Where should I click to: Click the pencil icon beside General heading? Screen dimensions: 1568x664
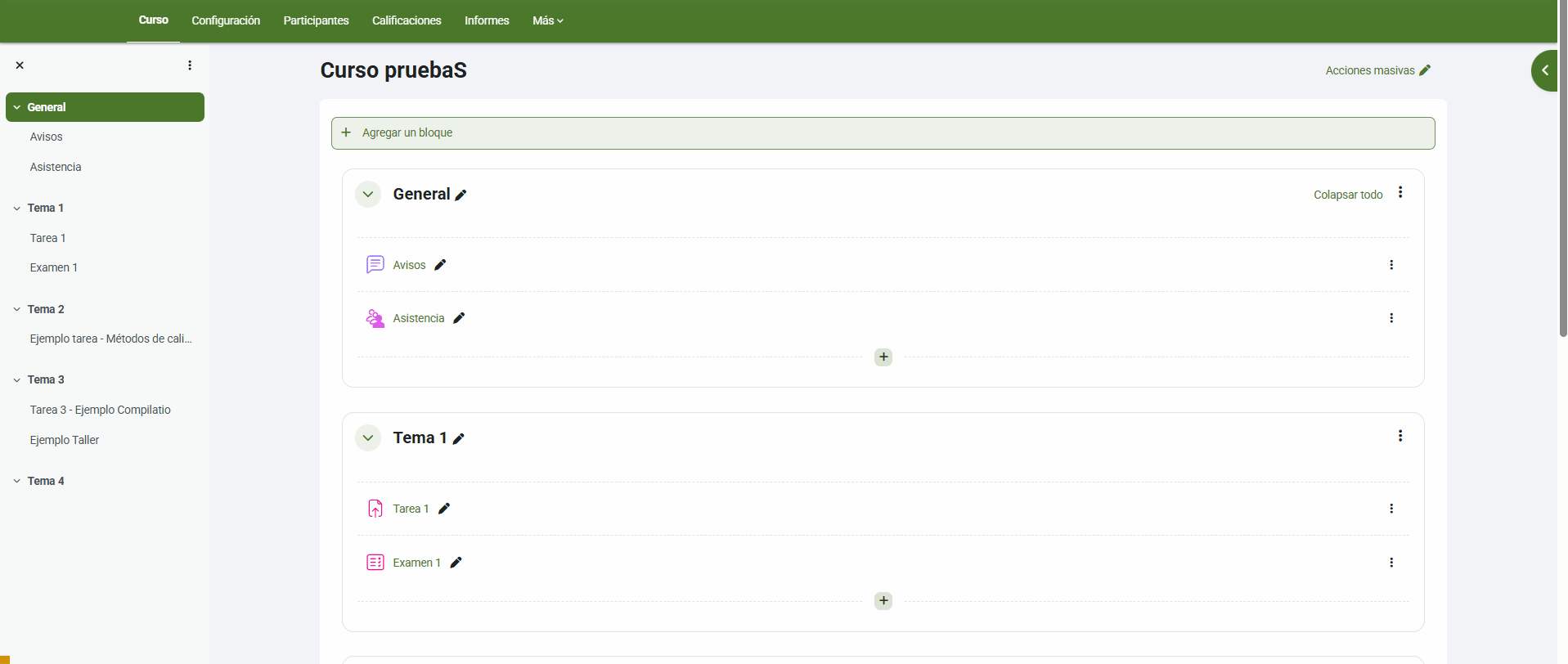point(461,195)
